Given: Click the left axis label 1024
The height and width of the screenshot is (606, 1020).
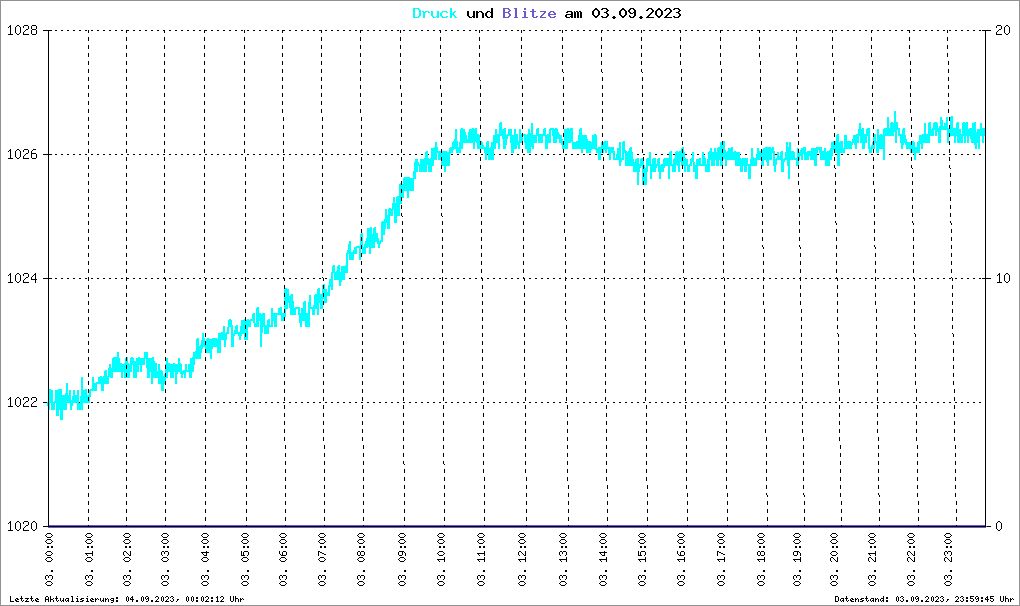Looking at the screenshot, I should click(x=22, y=278).
